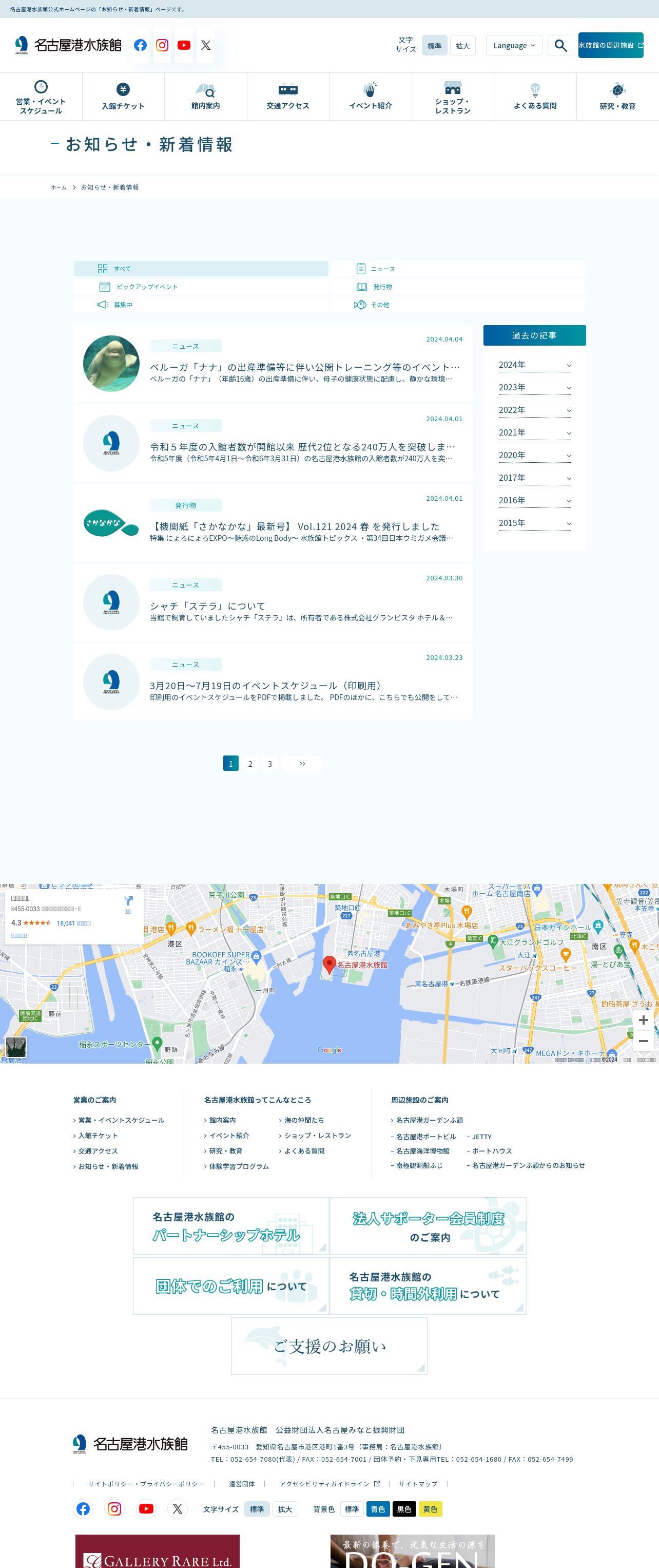This screenshot has height=1568, width=659.
Task: Open the header Facebook icon
Action: pos(141,46)
